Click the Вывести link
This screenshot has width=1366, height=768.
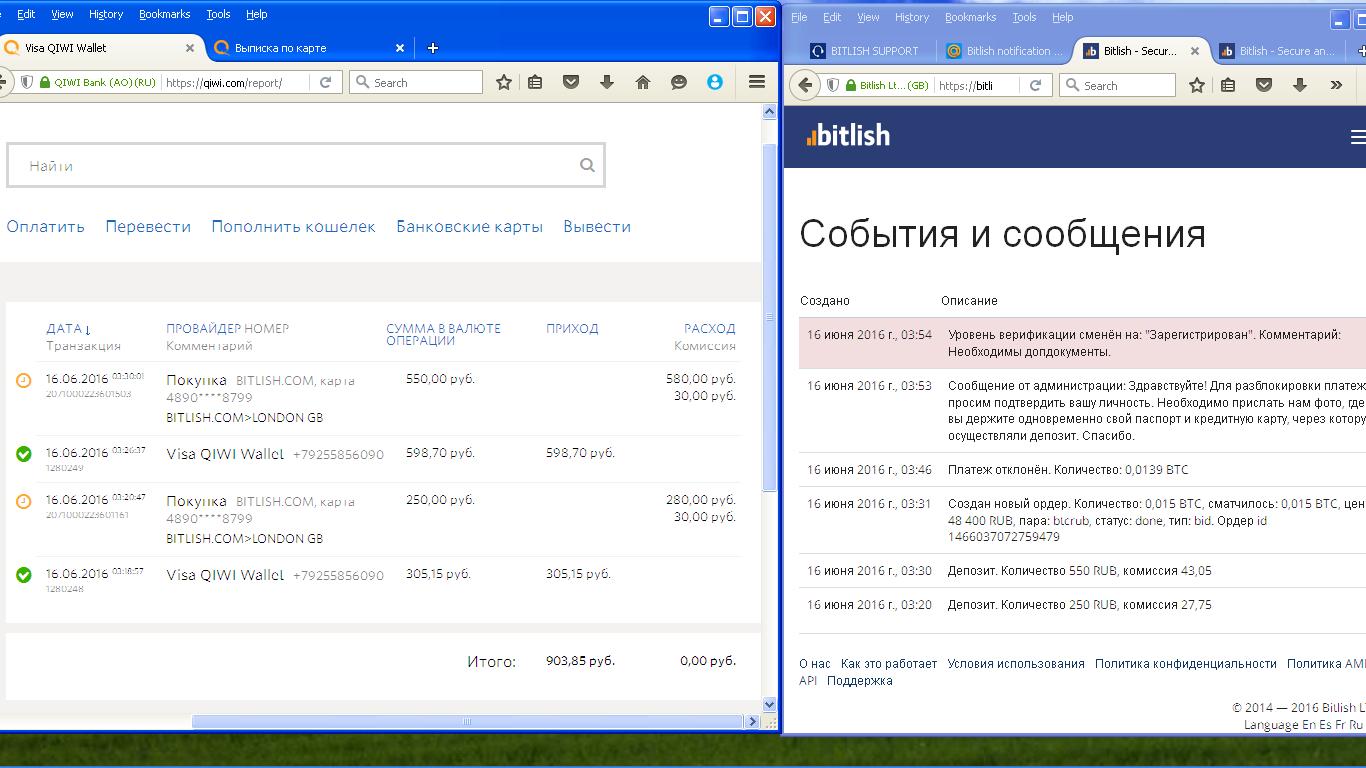click(597, 227)
